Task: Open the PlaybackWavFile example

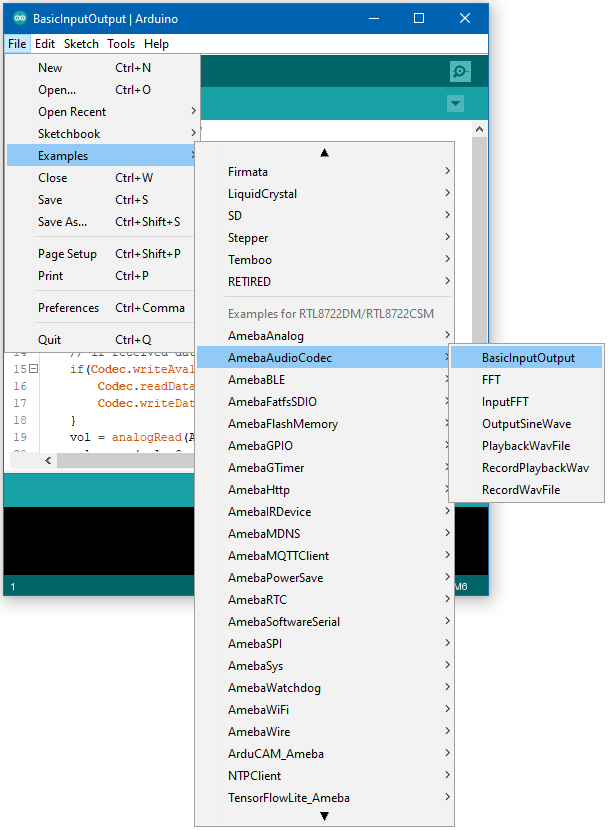Action: click(526, 446)
